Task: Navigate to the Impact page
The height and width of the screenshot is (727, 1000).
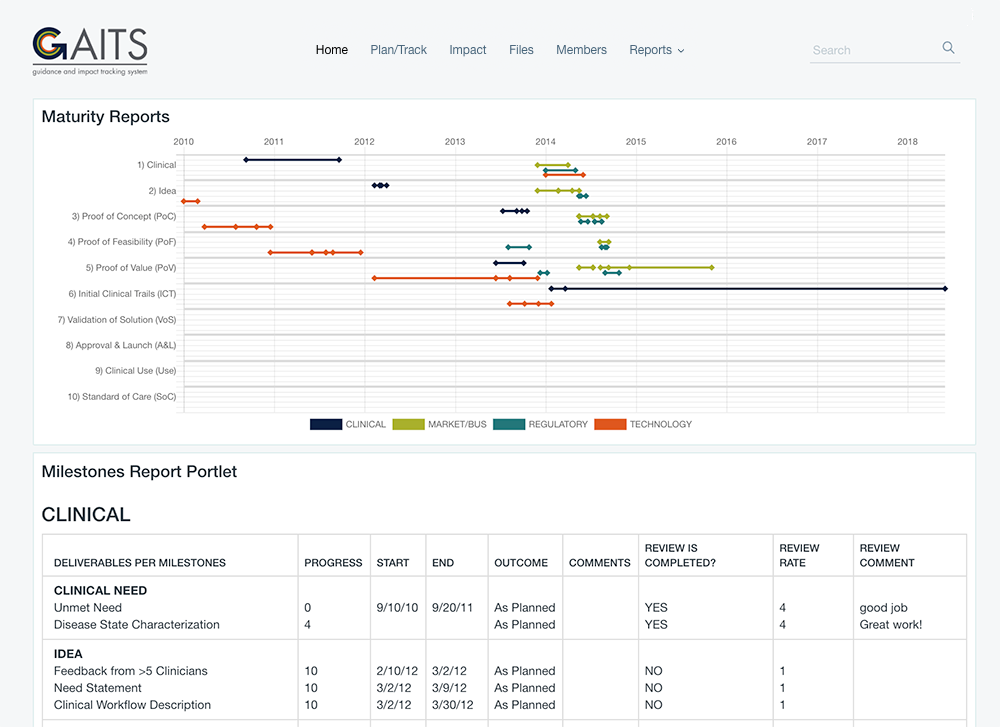Action: tap(468, 50)
